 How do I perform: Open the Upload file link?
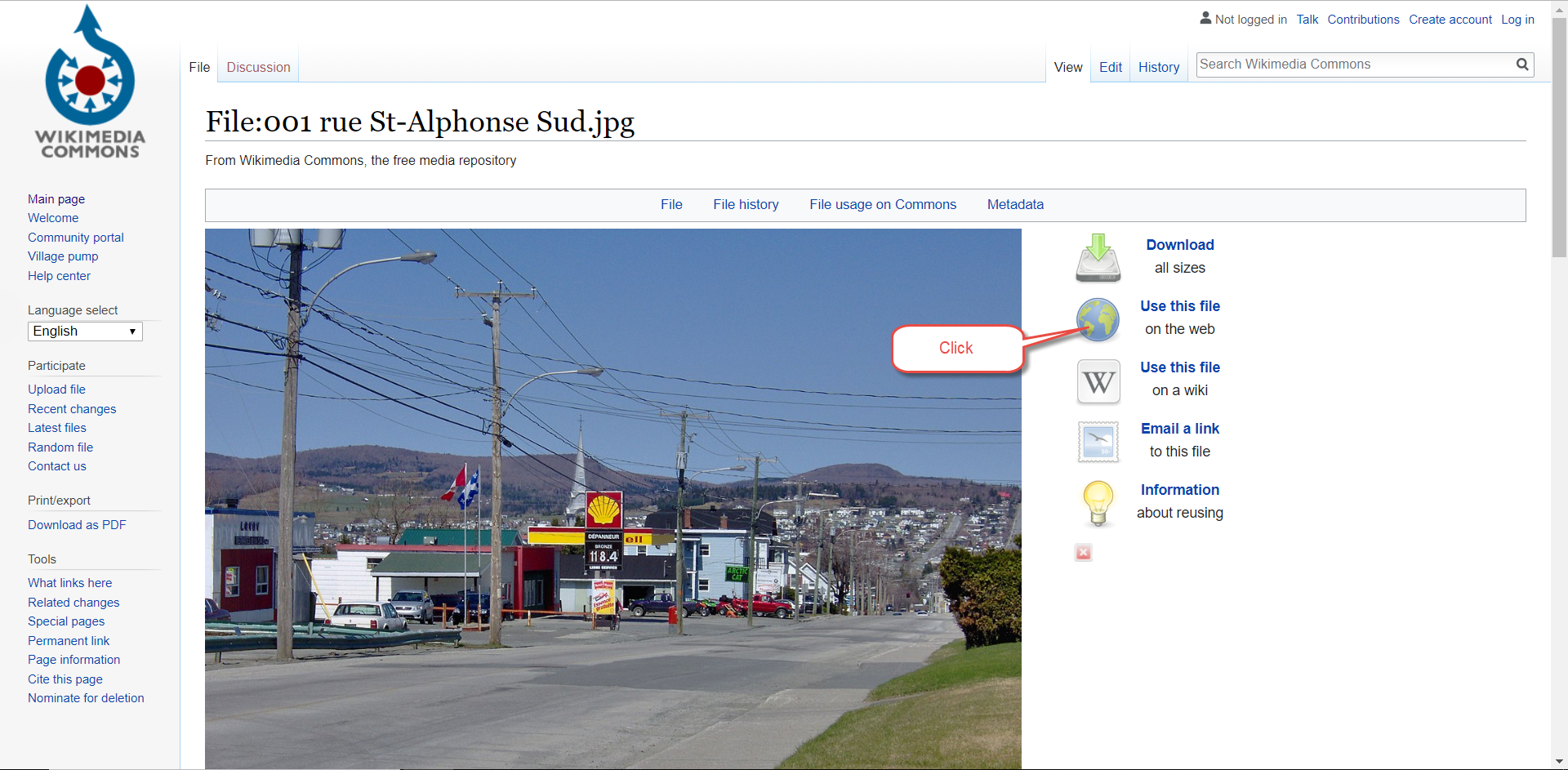56,389
